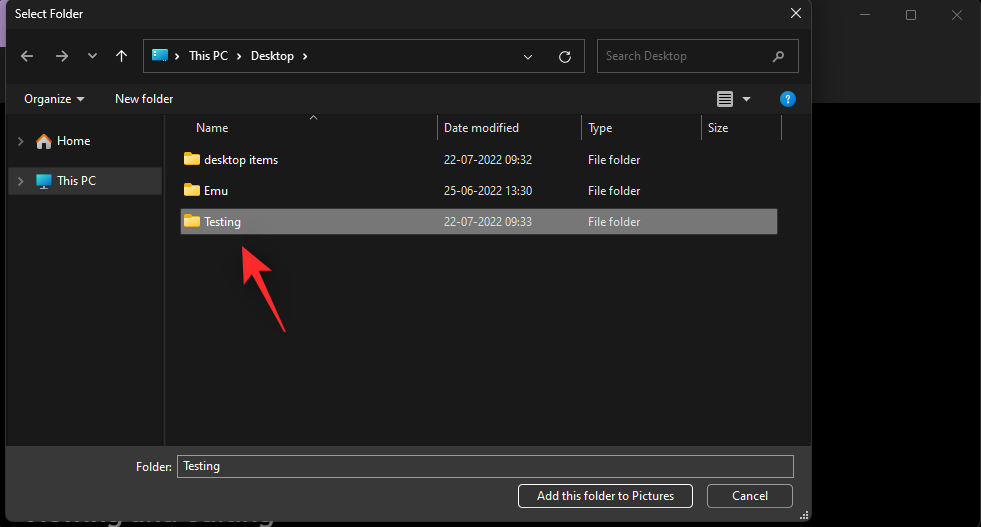This screenshot has width=981, height=527.
Task: Expand the This PC tree node
Action: 21,181
